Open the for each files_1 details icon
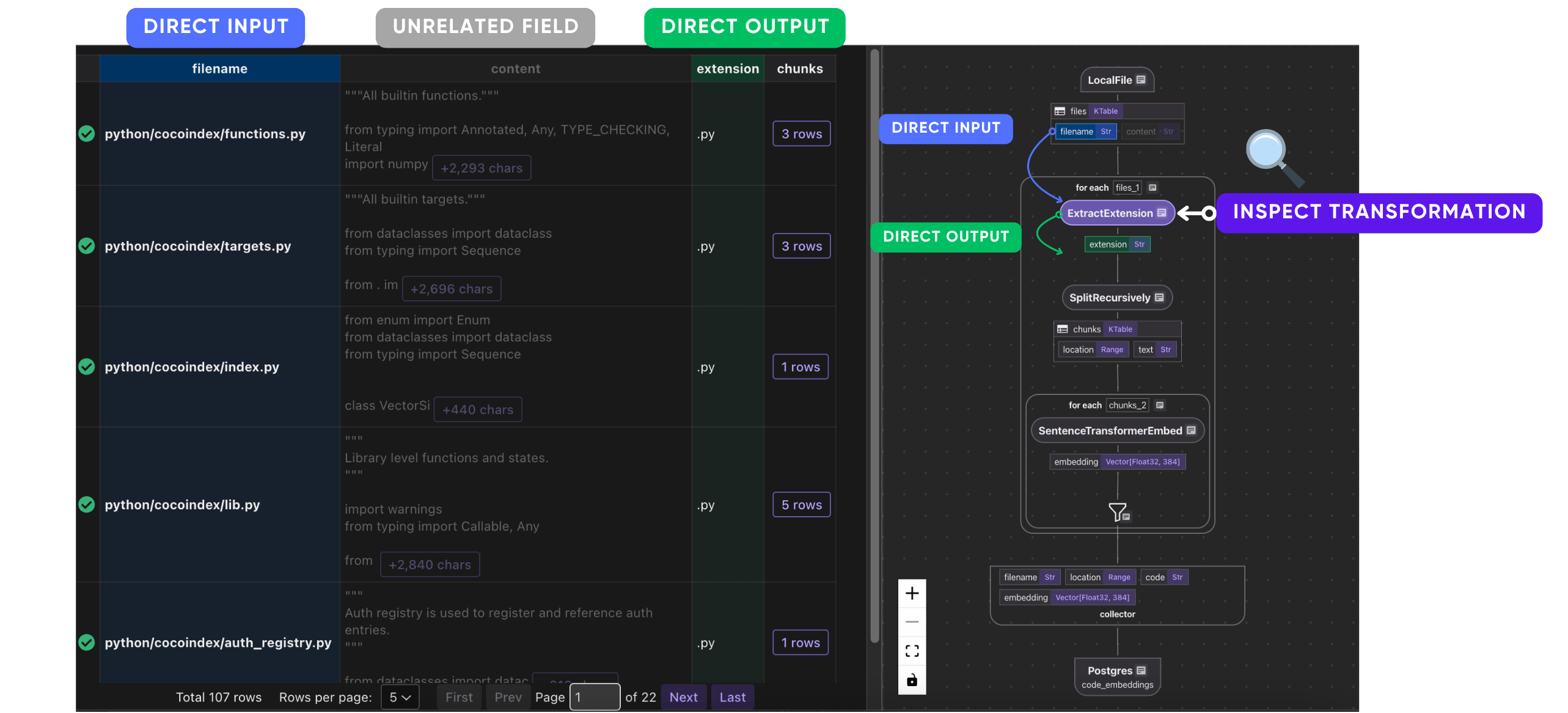 point(1152,188)
